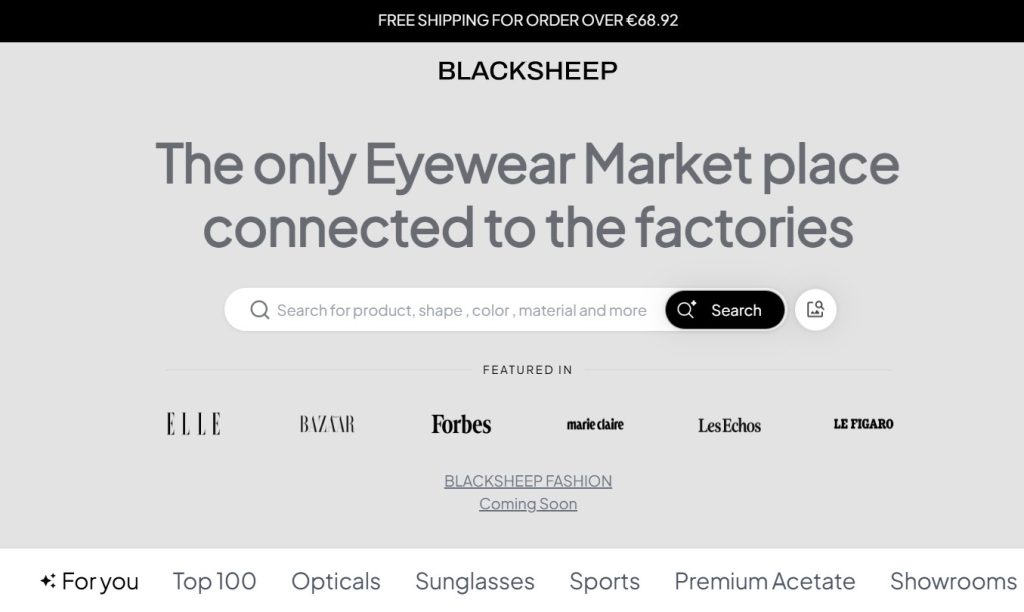The height and width of the screenshot is (612, 1024).
Task: Switch to the Top 100 tab
Action: 214,581
